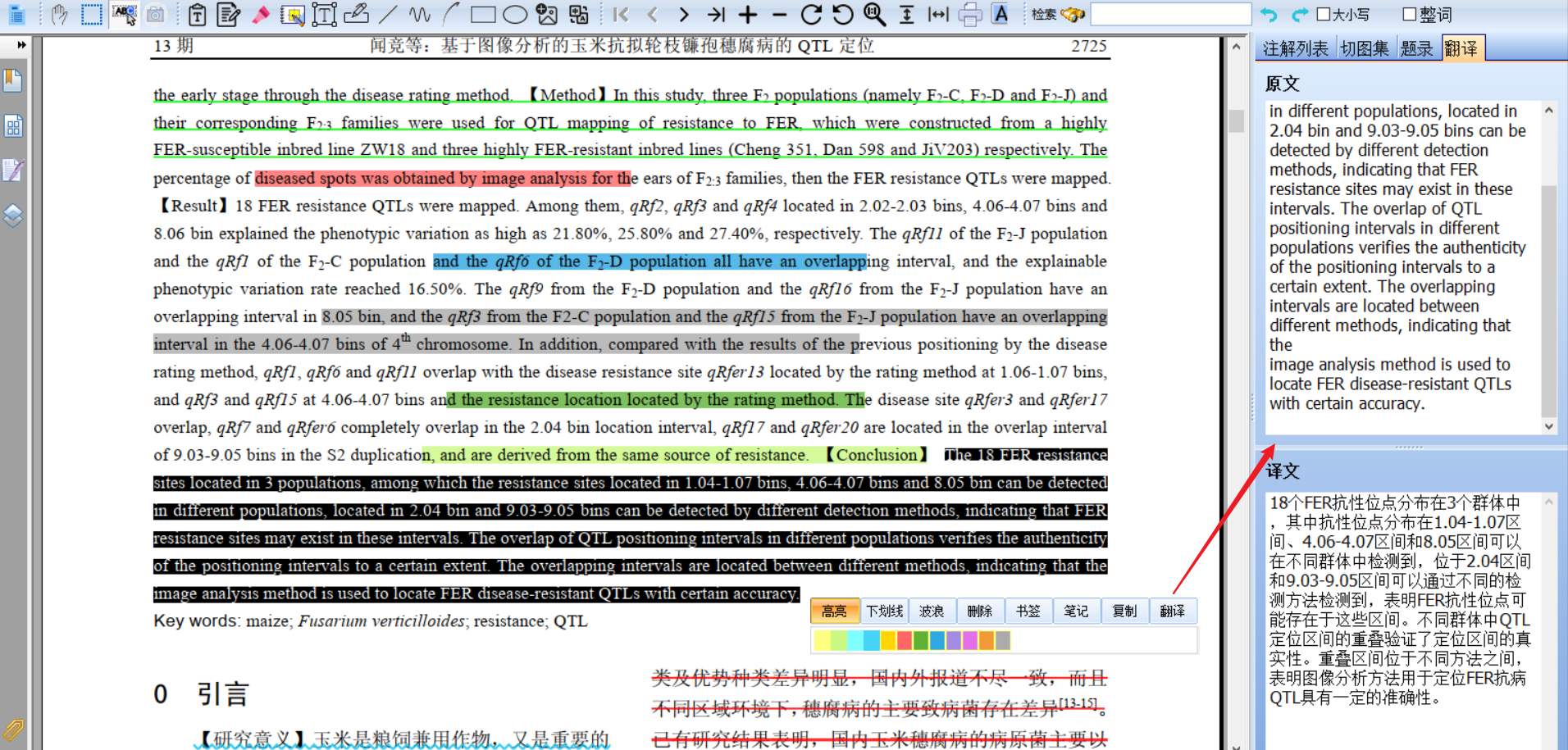Image resolution: width=1568 pixels, height=750 pixels.
Task: Choose the text box tool
Action: (324, 14)
